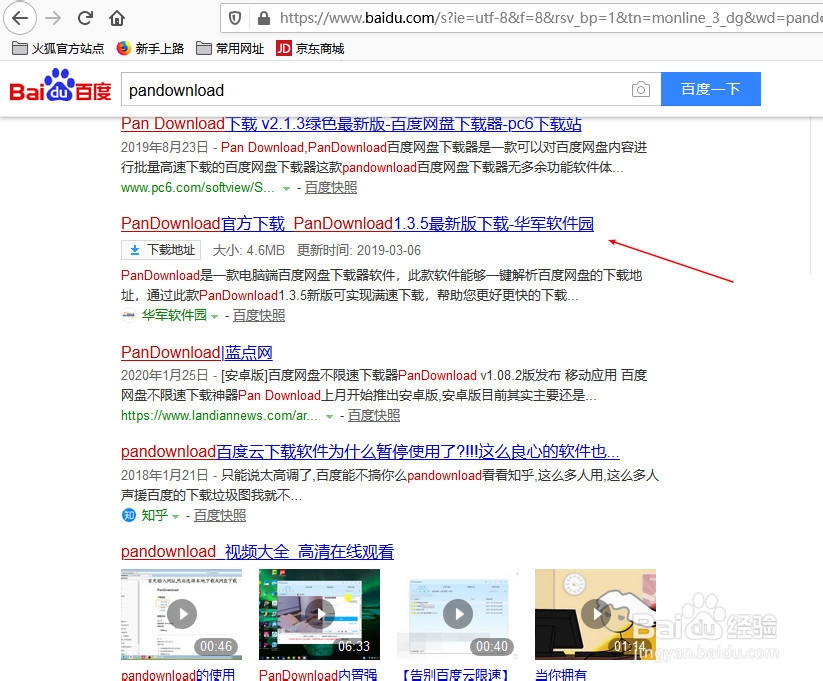823x681 pixels.
Task: Click the camera image search icon
Action: pos(640,89)
